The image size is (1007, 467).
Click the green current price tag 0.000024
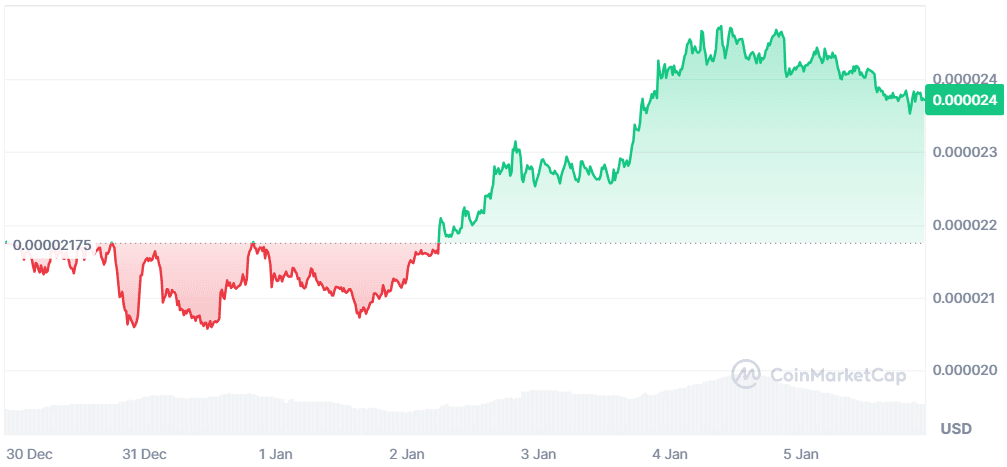[962, 100]
